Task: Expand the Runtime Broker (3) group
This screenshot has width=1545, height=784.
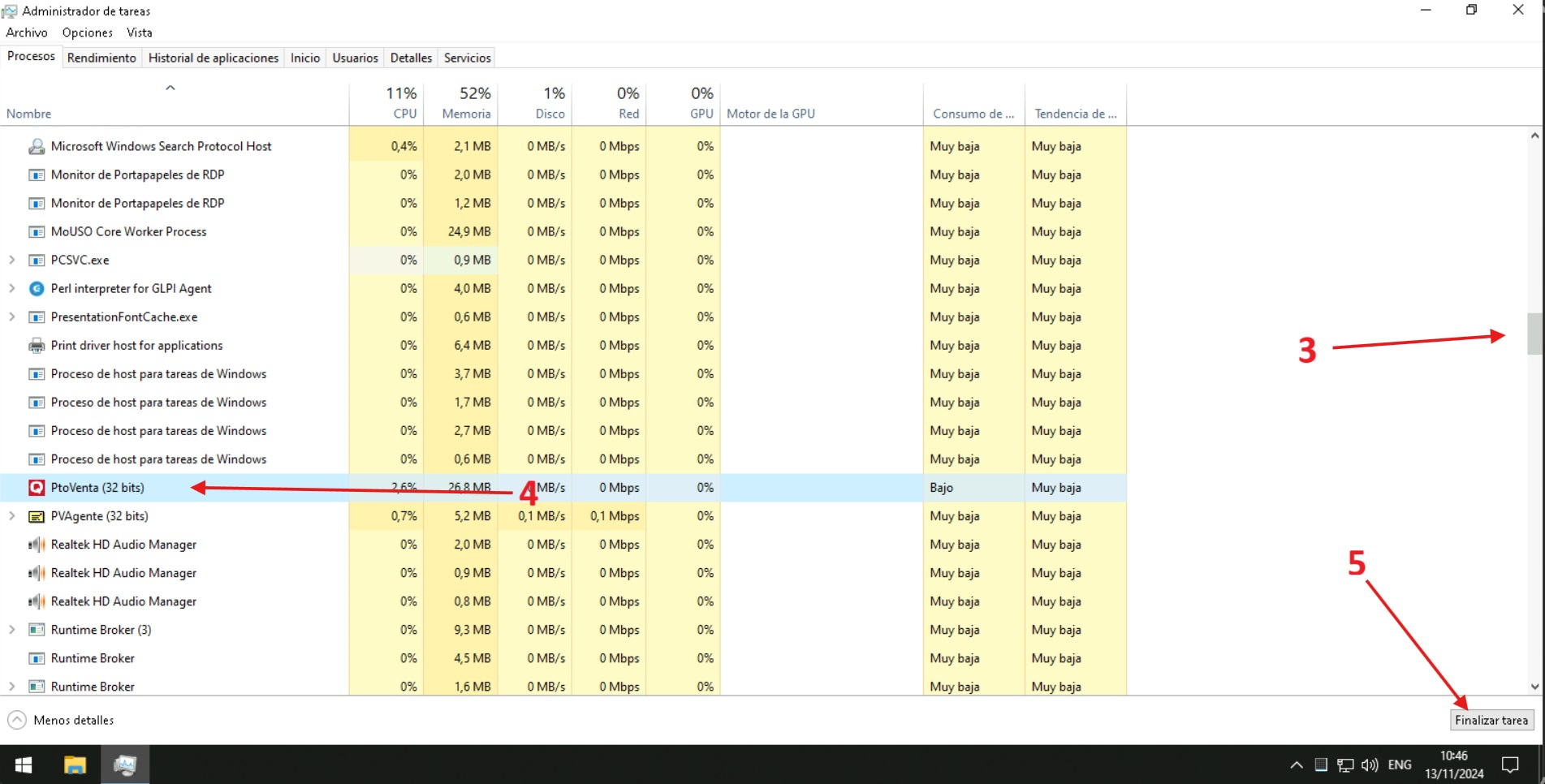Action: tap(12, 630)
